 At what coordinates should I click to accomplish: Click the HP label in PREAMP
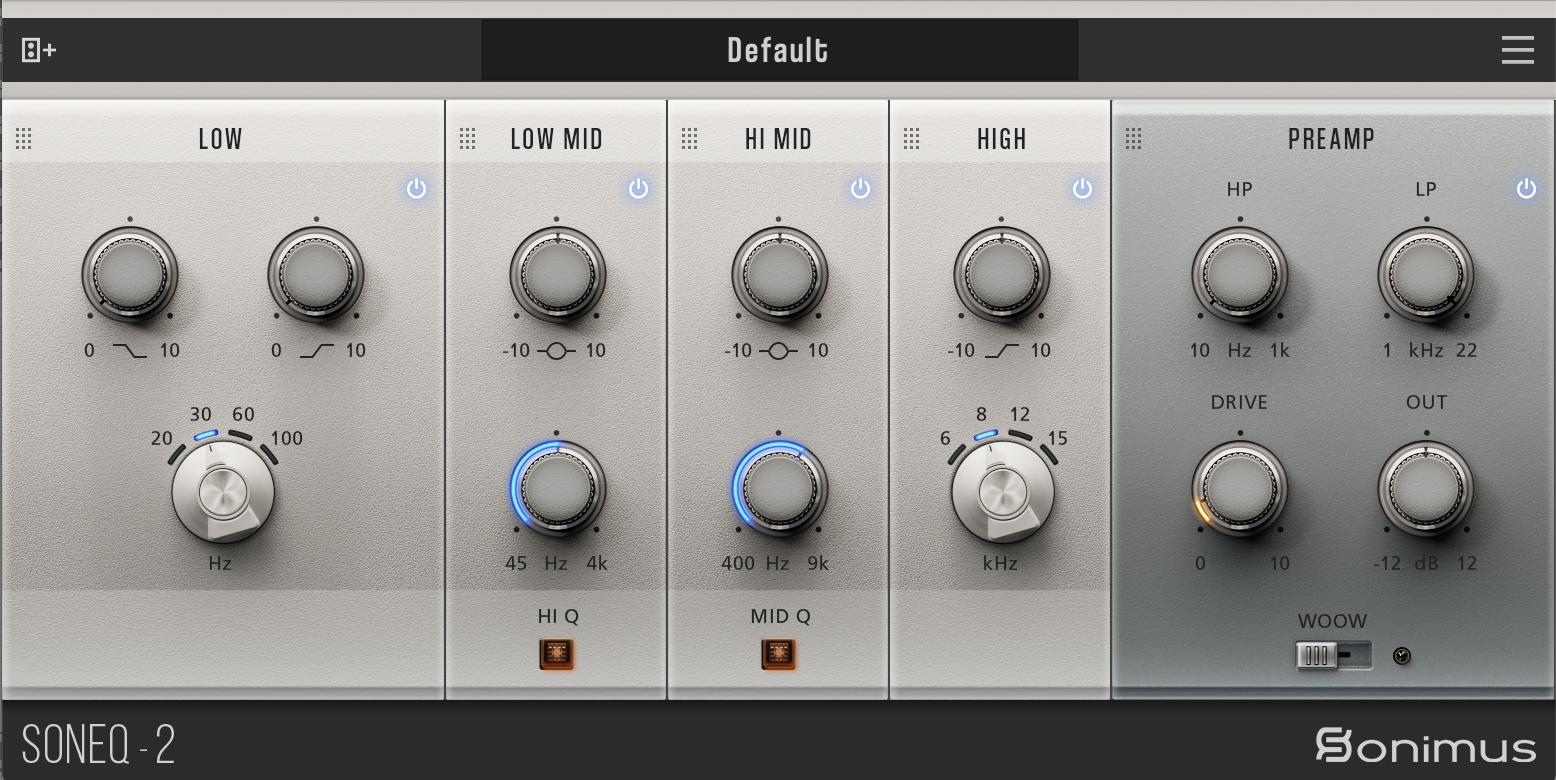(1239, 189)
